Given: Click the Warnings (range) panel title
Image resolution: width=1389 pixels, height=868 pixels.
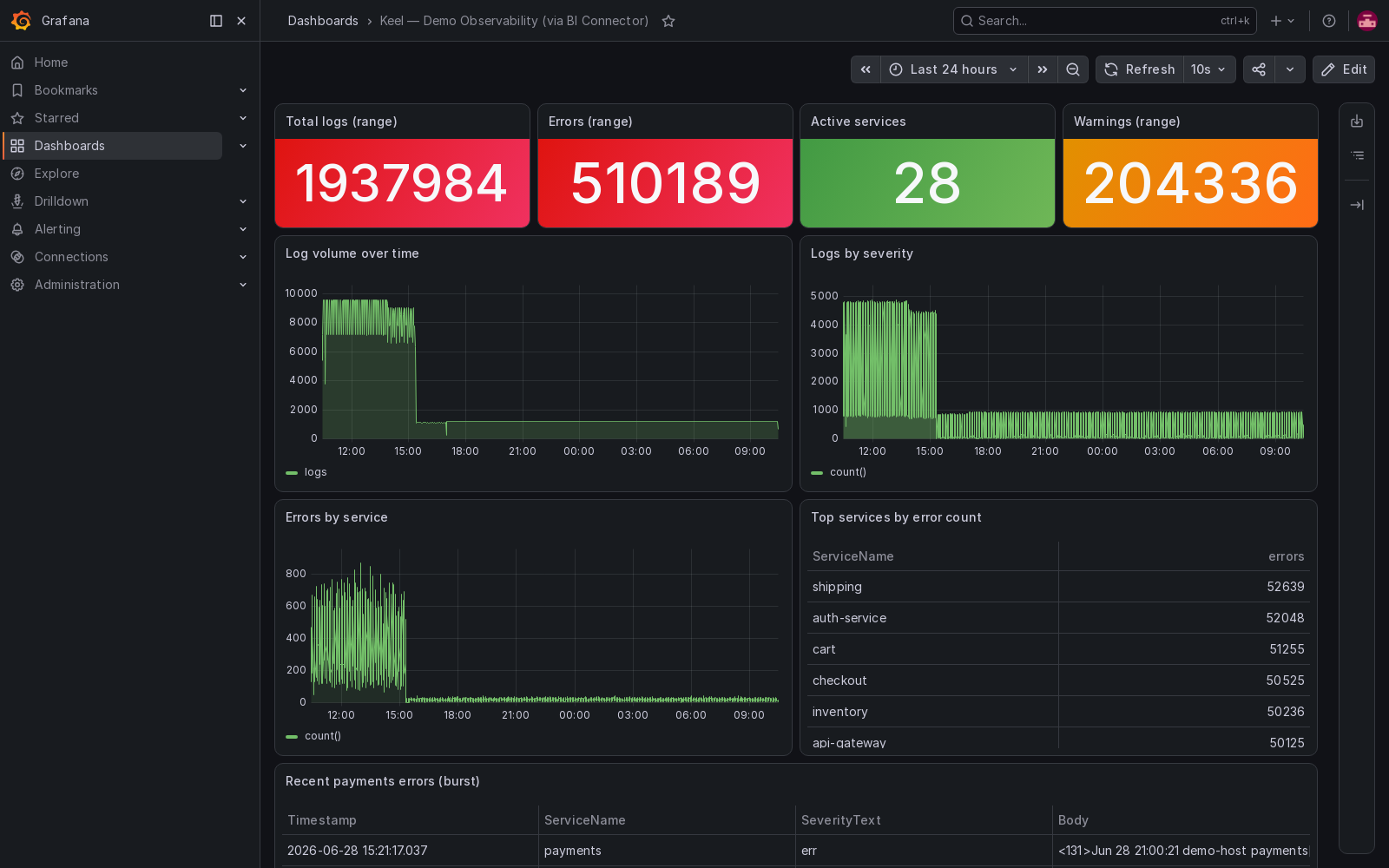Looking at the screenshot, I should point(1127,122).
